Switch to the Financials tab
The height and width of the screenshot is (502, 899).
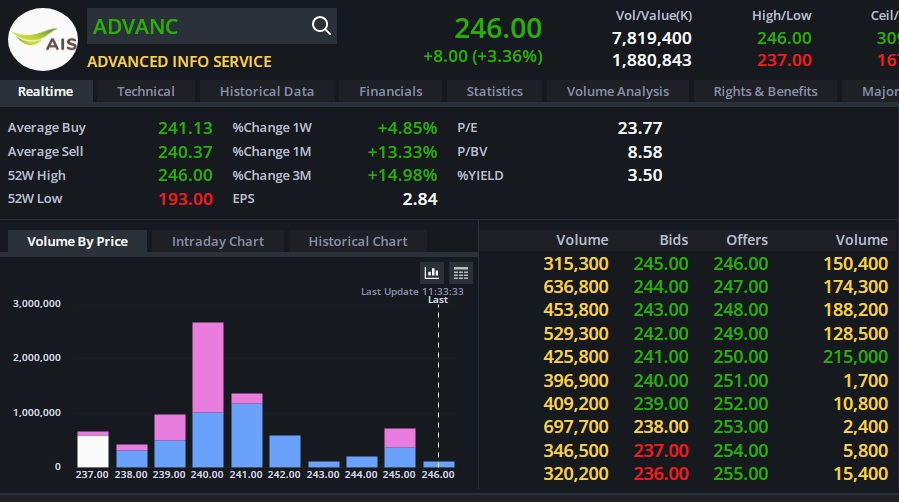click(x=391, y=91)
